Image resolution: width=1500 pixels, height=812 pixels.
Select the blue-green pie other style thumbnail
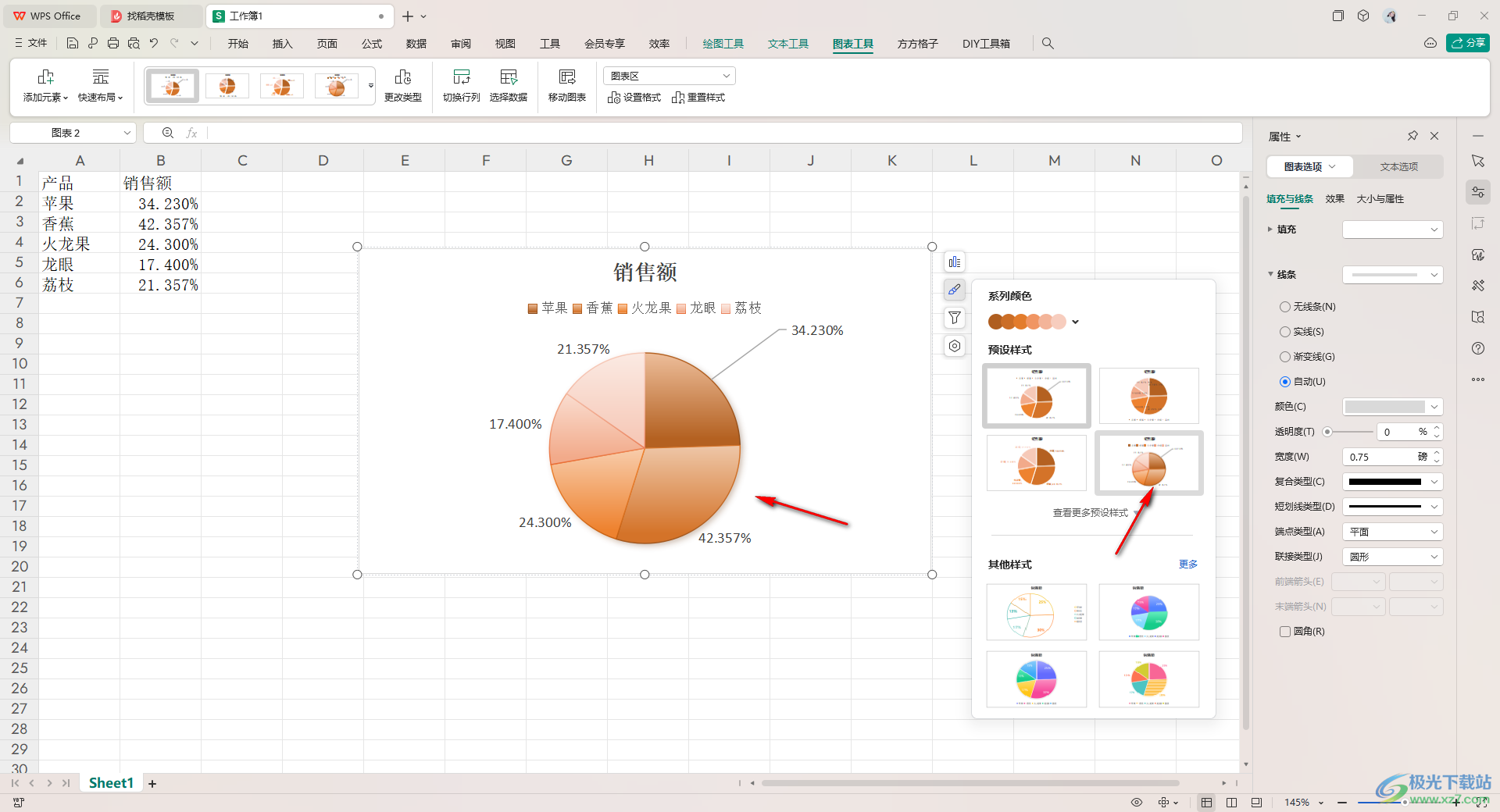(1148, 612)
